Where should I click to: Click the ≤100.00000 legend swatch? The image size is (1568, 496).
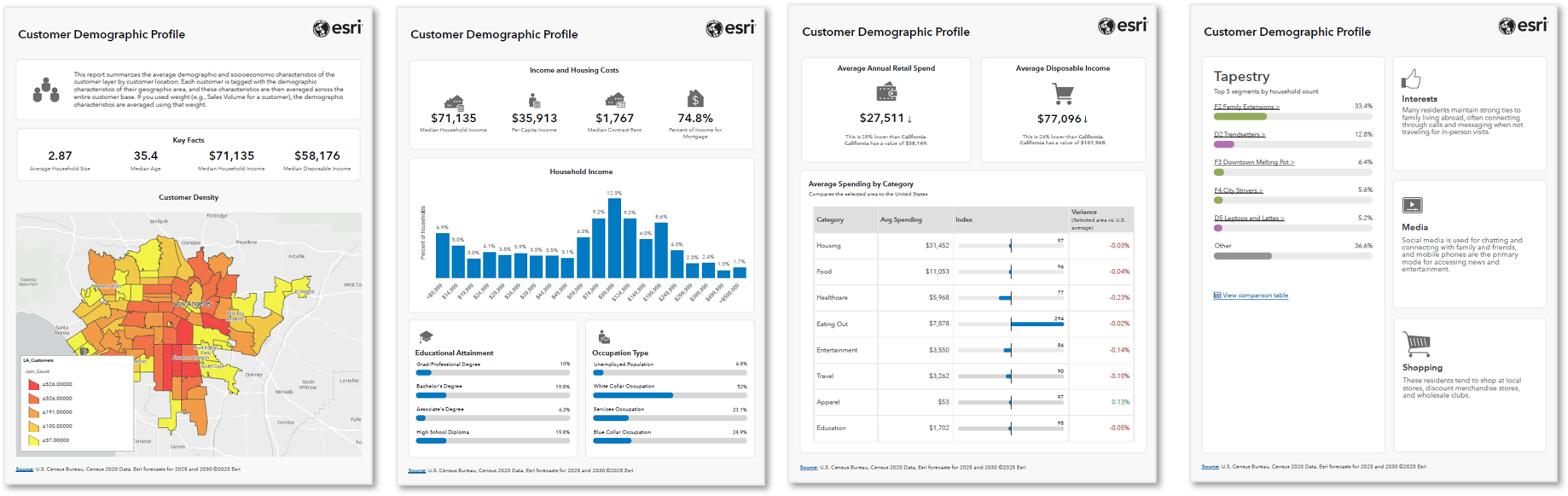33,426
